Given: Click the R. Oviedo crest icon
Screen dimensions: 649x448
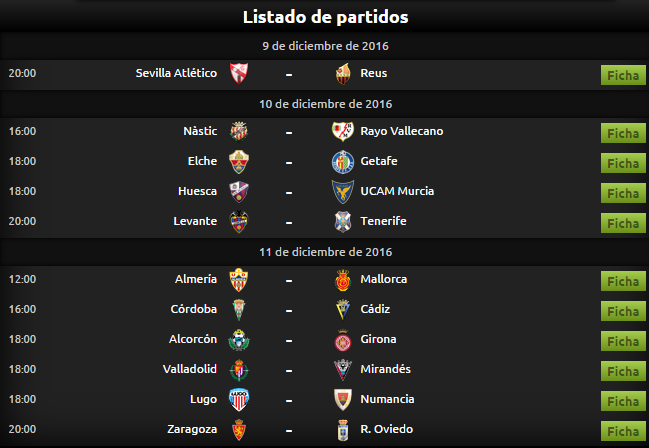Looking at the screenshot, I should point(343,430).
